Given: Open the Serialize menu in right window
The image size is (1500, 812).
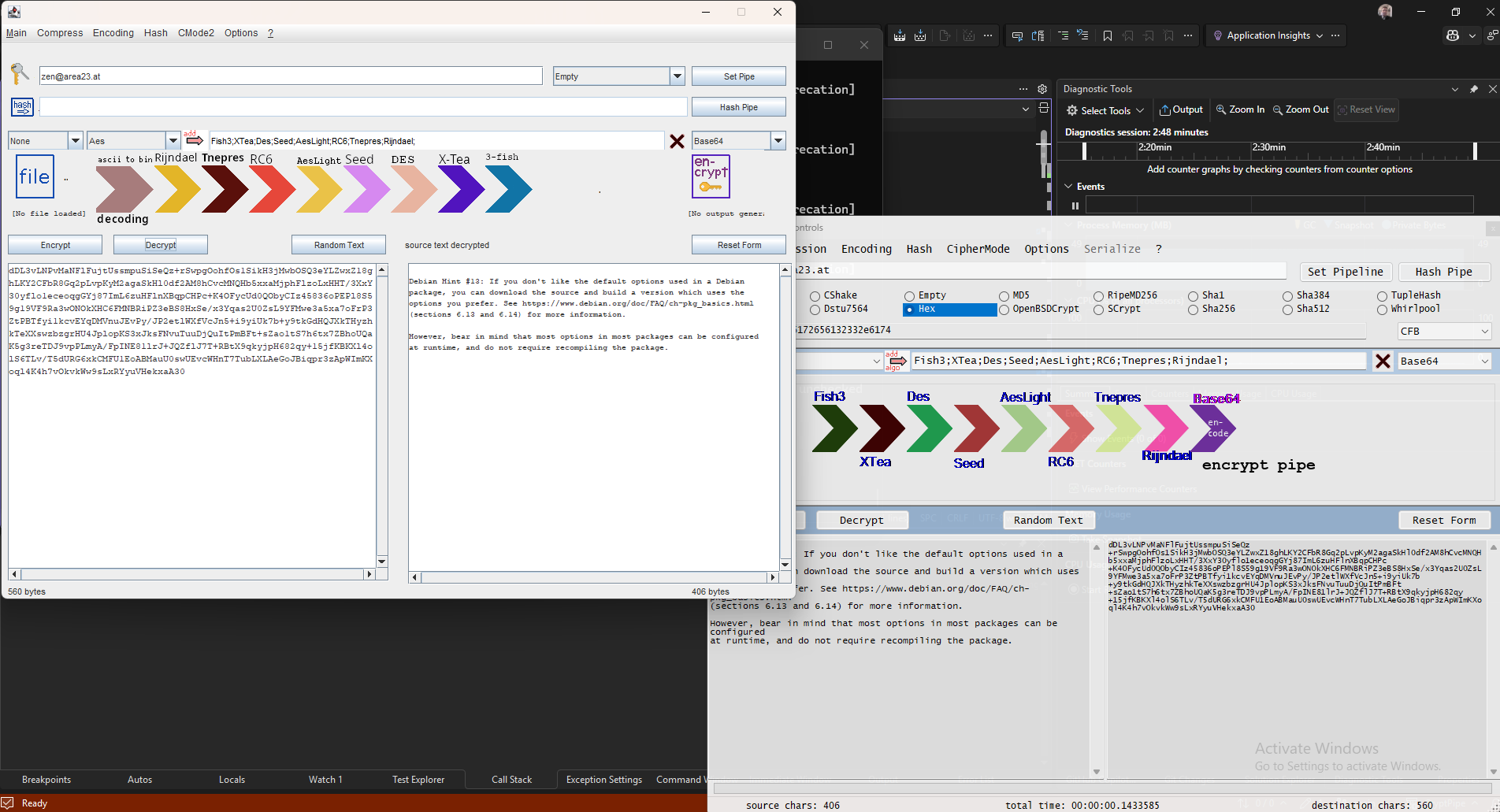Looking at the screenshot, I should tap(1112, 249).
